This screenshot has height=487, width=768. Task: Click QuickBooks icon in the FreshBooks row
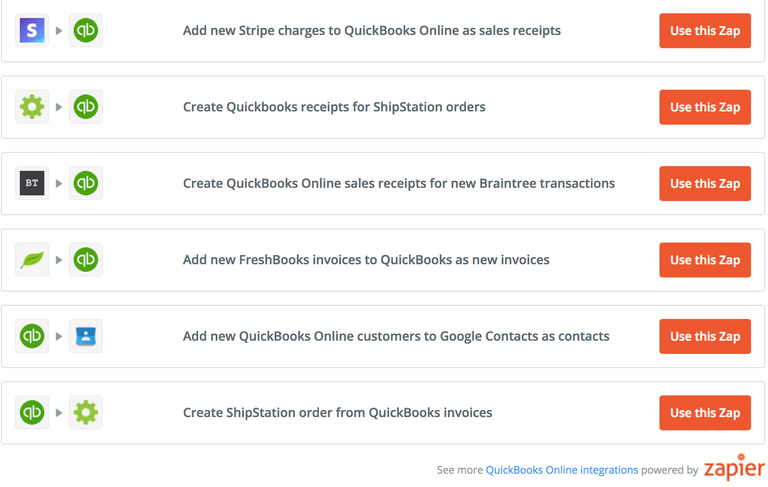86,260
